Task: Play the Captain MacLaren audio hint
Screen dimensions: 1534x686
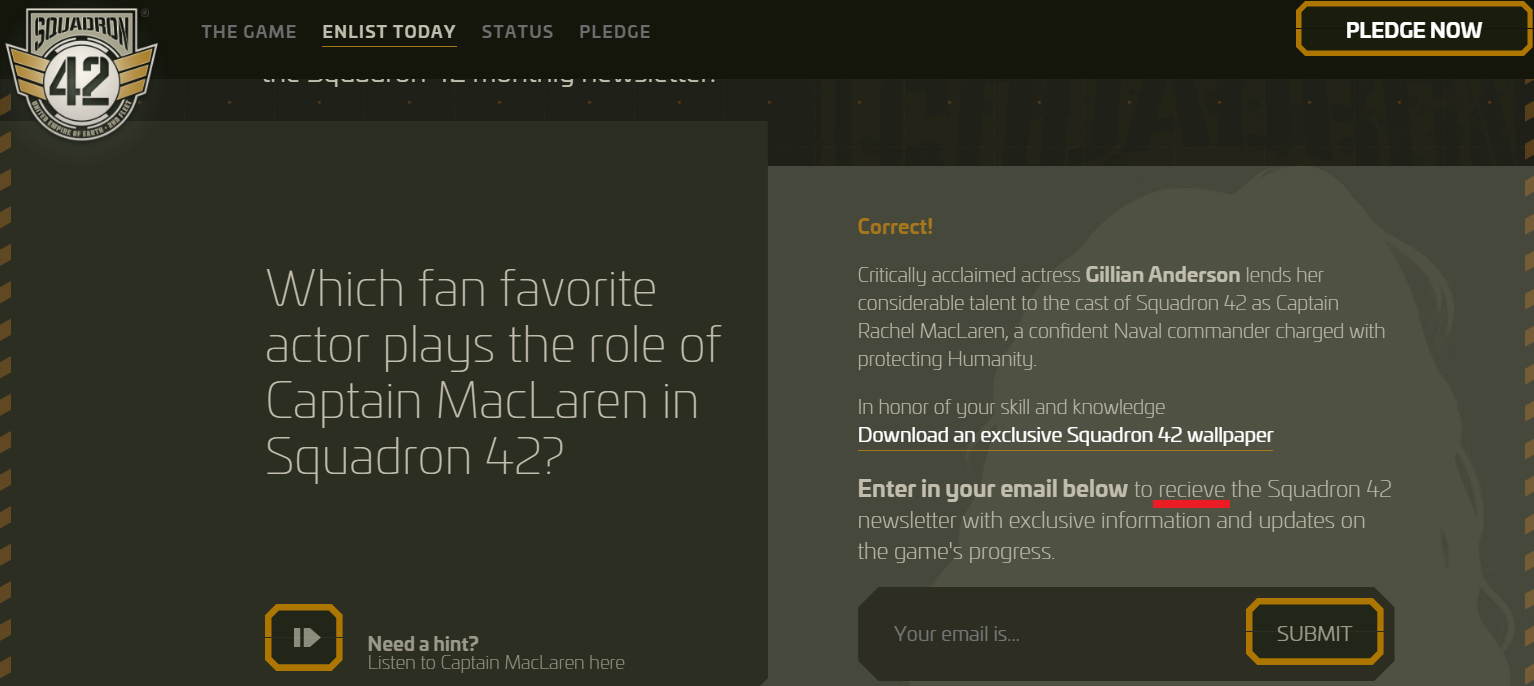Action: (304, 637)
